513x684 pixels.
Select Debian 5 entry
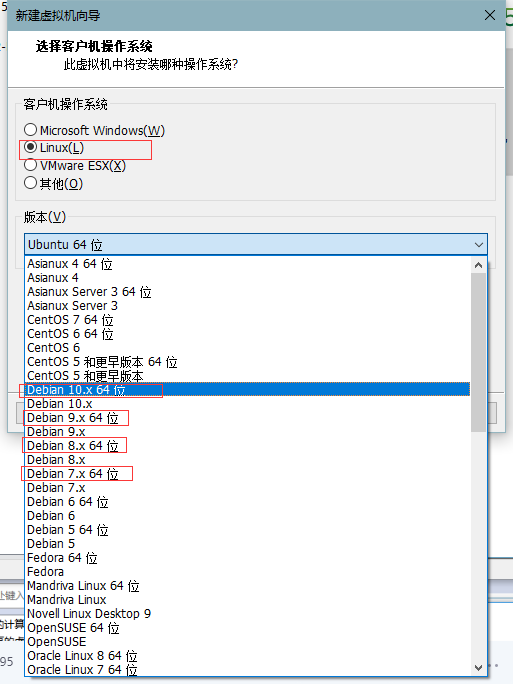pyautogui.click(x=248, y=543)
